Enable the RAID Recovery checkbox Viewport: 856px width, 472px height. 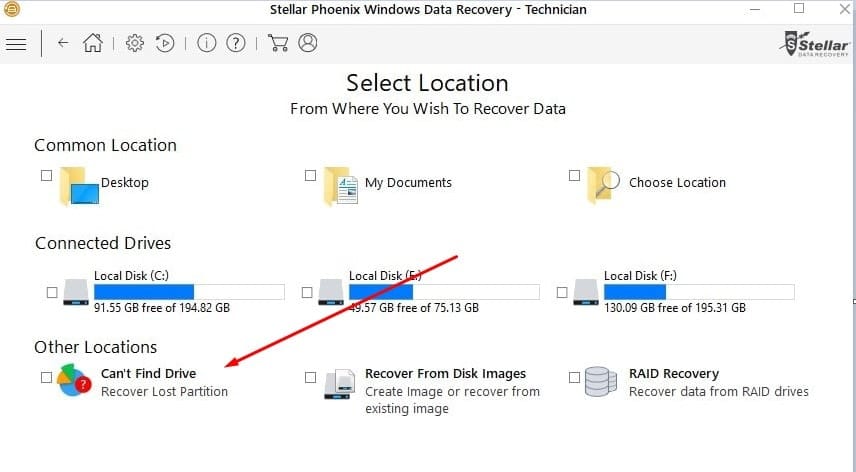tap(574, 377)
